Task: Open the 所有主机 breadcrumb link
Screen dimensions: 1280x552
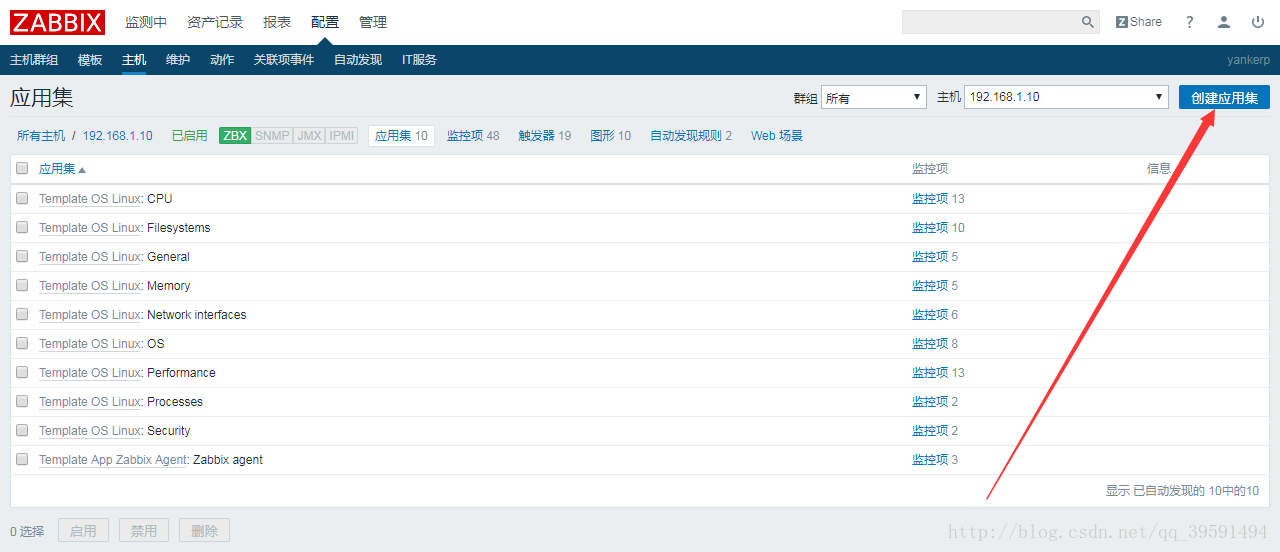Action: [41, 136]
